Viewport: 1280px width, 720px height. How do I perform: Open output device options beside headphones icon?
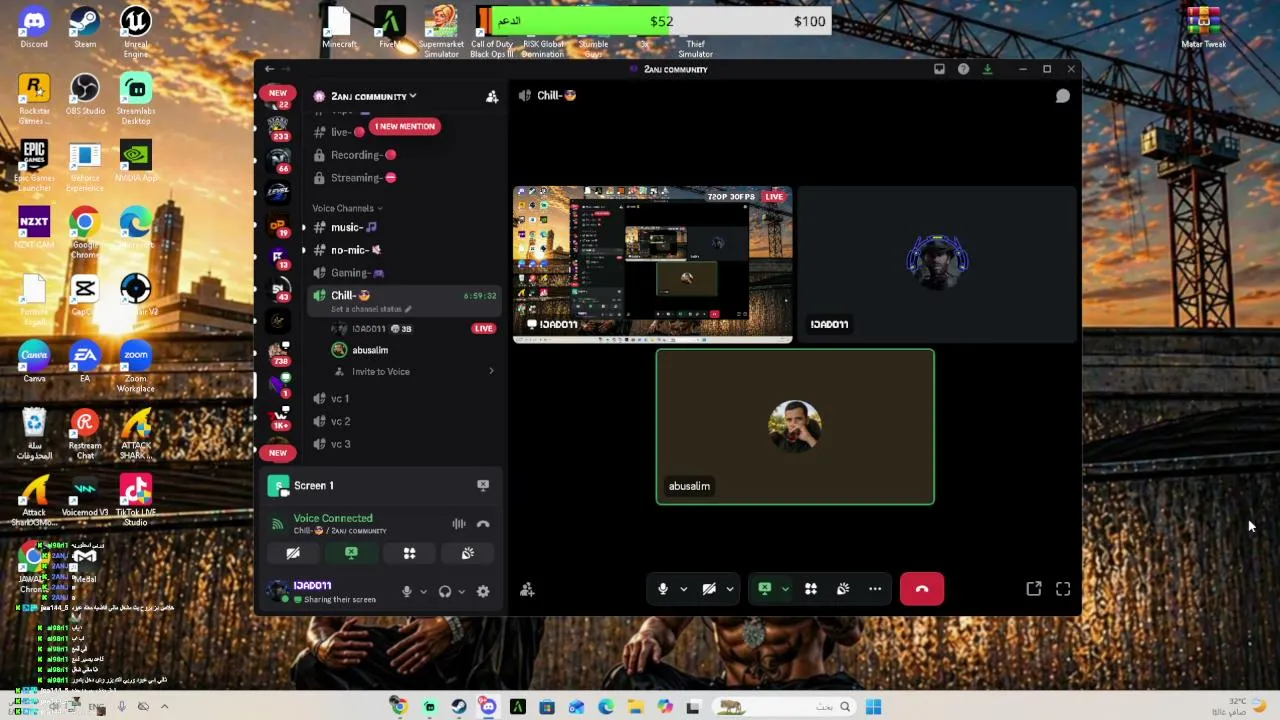point(462,591)
